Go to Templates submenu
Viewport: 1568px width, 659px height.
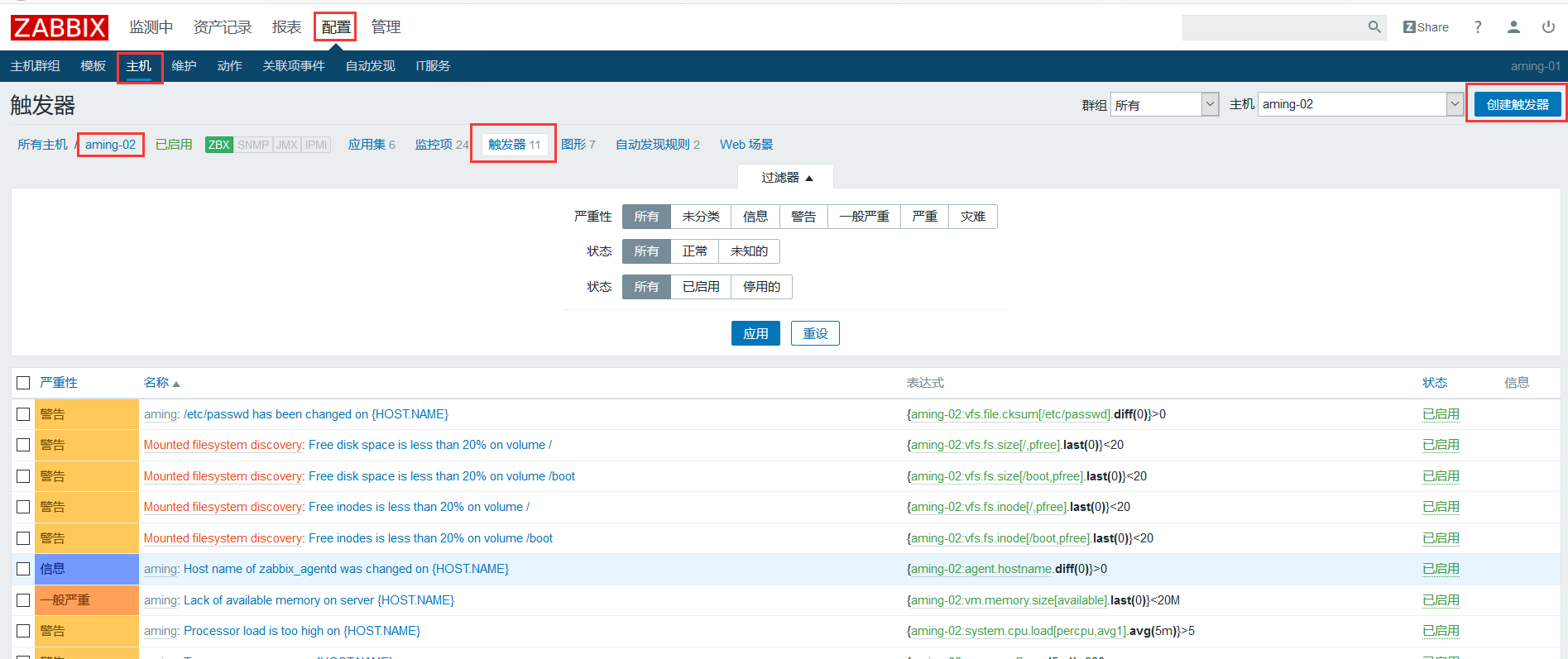(93, 66)
